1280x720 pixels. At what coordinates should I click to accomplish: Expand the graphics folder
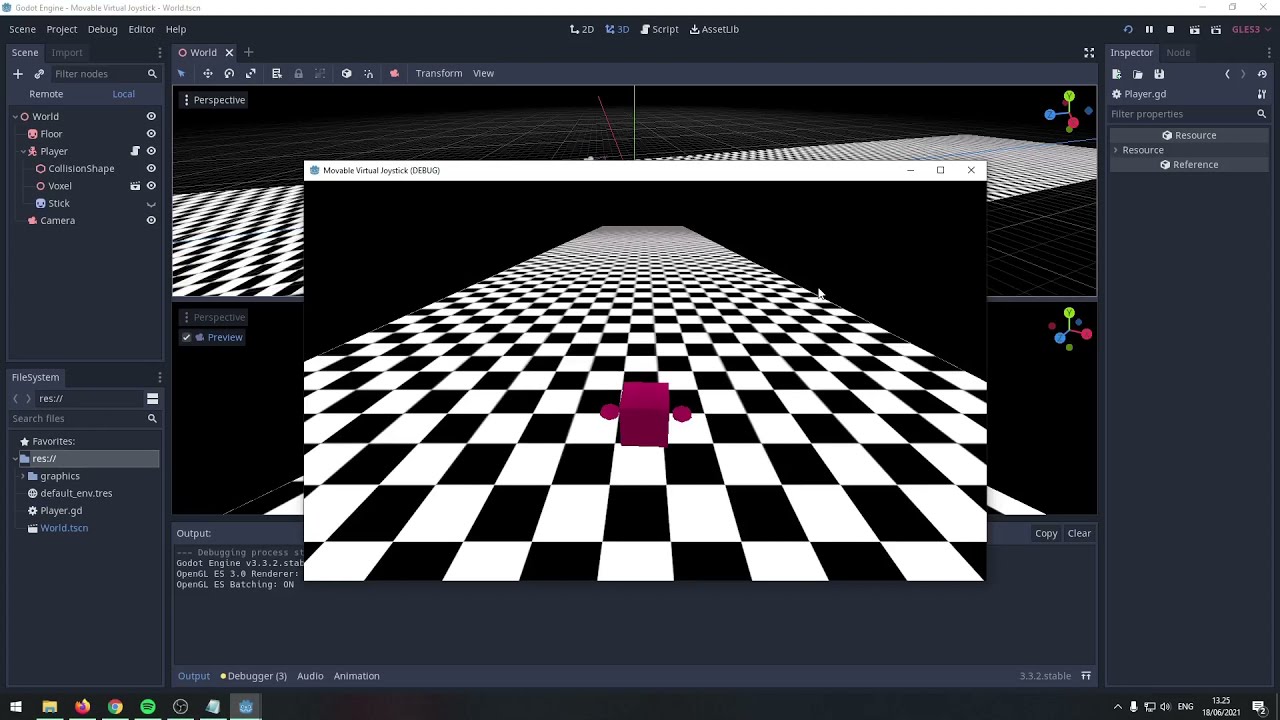(23, 476)
